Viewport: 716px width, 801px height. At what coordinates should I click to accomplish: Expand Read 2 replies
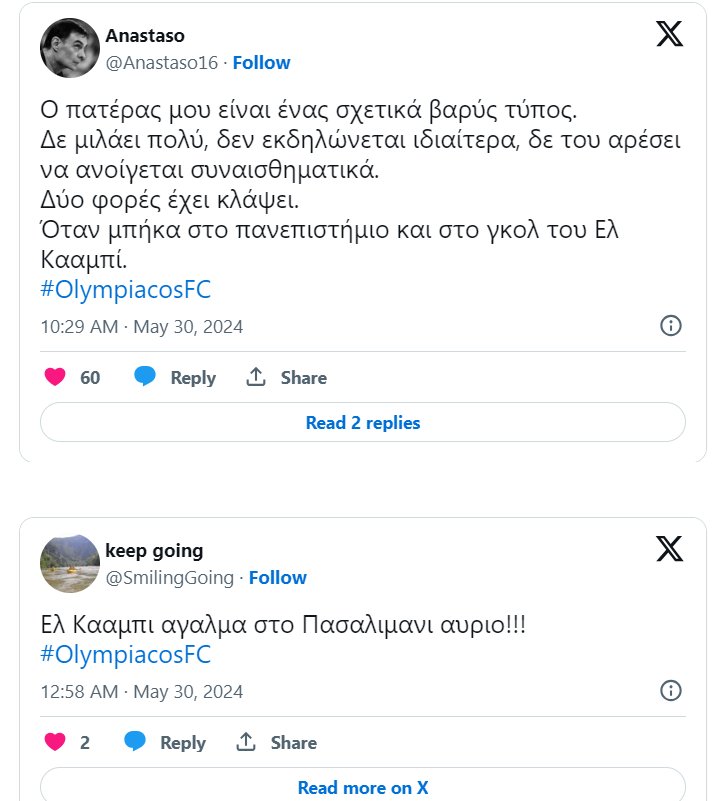[x=362, y=422]
